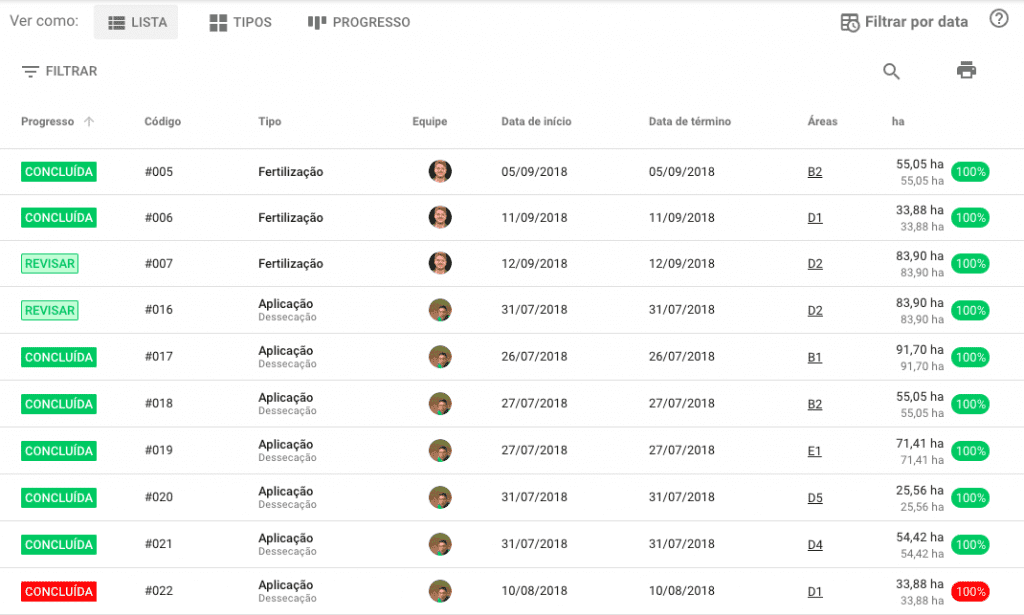Switch to TIPOS view
1024x615 pixels.
pyautogui.click(x=240, y=22)
